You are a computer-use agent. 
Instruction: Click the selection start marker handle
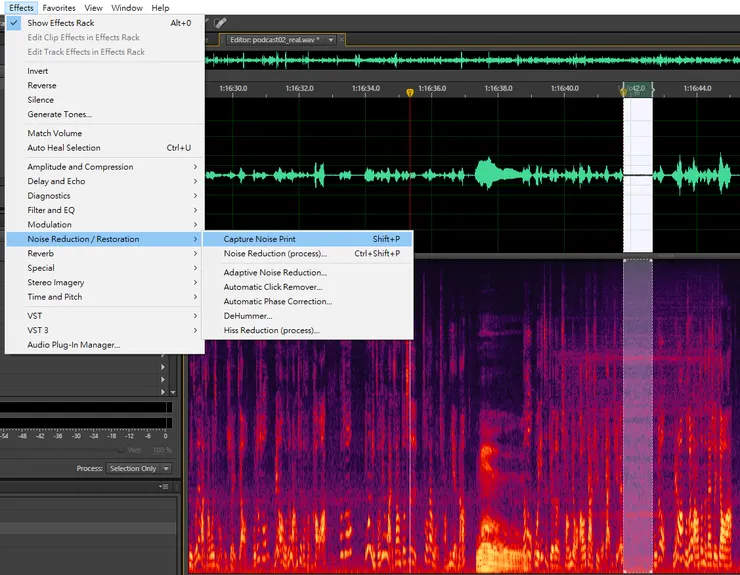(x=624, y=90)
